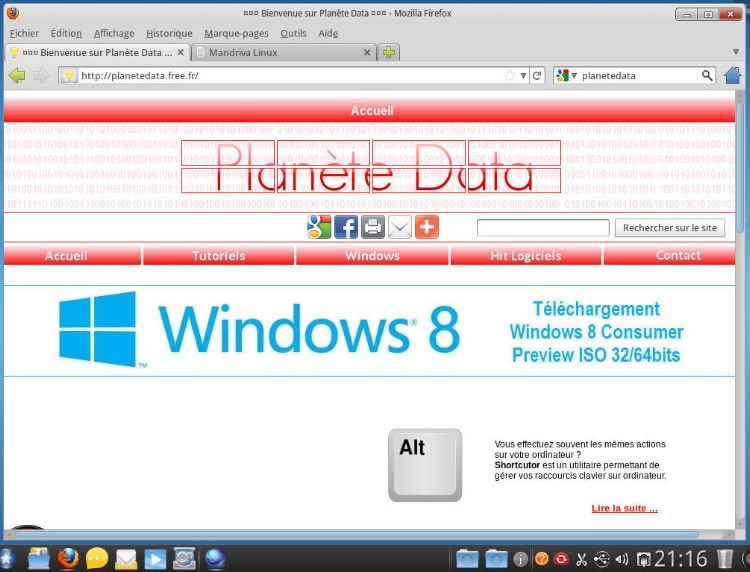Click the Firefox icon in the taskbar

coord(68,558)
